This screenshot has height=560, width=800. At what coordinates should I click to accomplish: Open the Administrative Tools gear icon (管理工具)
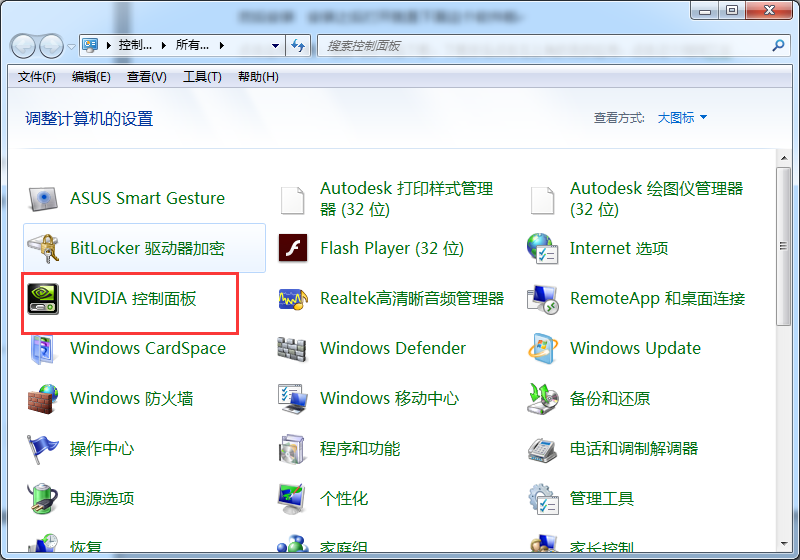(542, 499)
